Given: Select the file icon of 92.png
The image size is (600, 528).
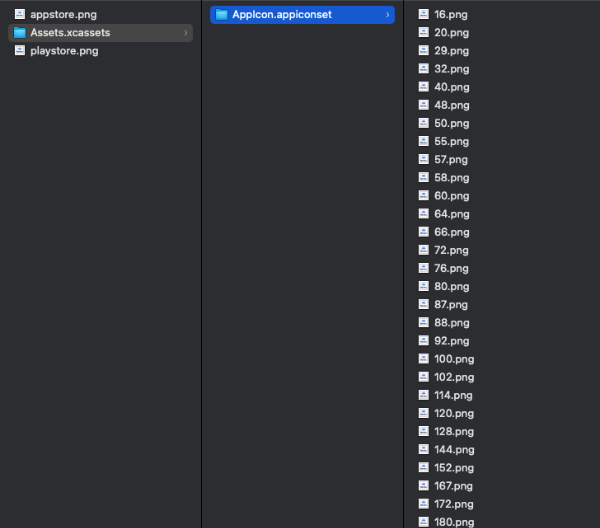Looking at the screenshot, I should (424, 341).
